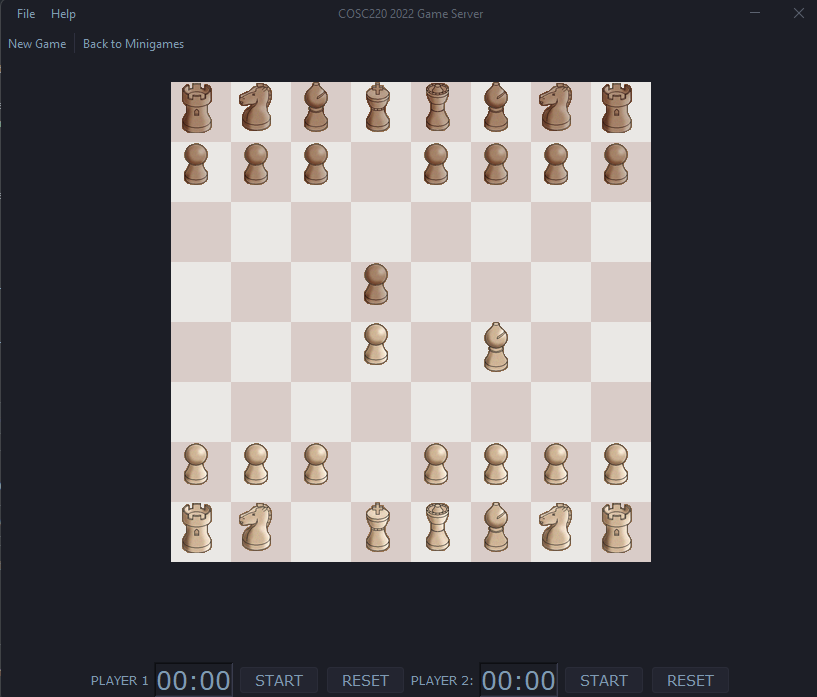
Task: Go Back to Minigames
Action: click(133, 44)
